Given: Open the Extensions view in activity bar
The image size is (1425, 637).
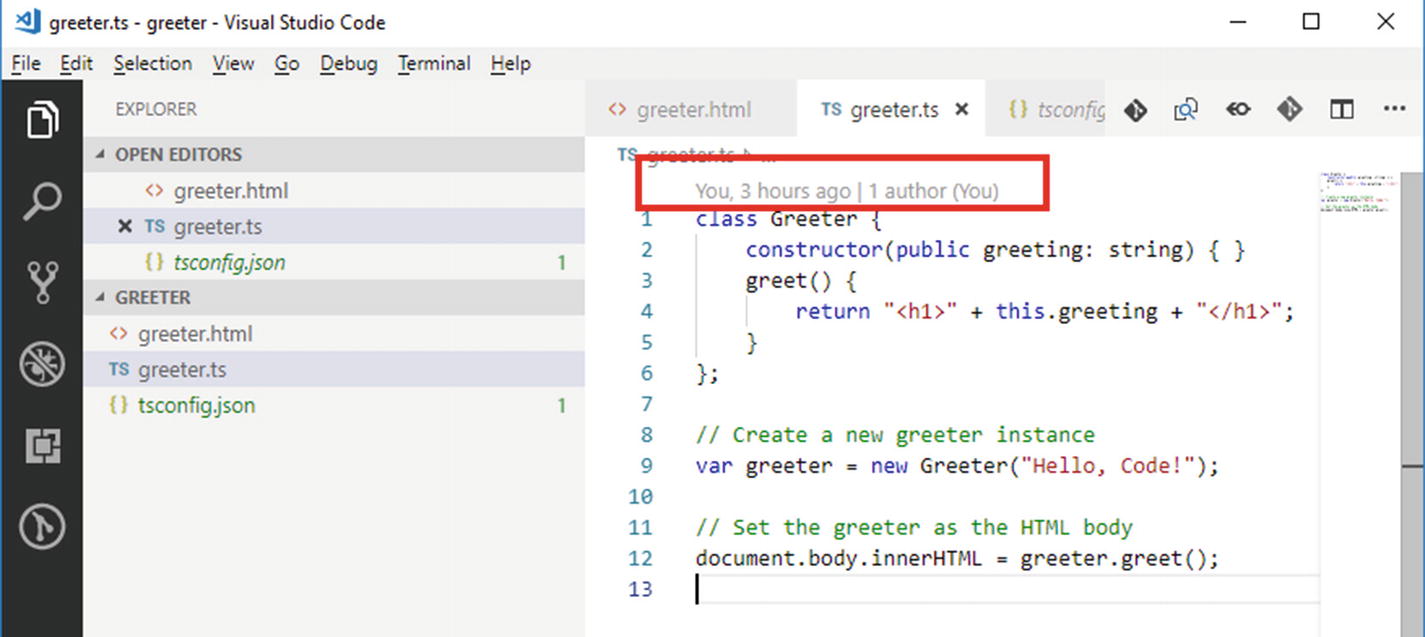Looking at the screenshot, I should click(x=42, y=445).
